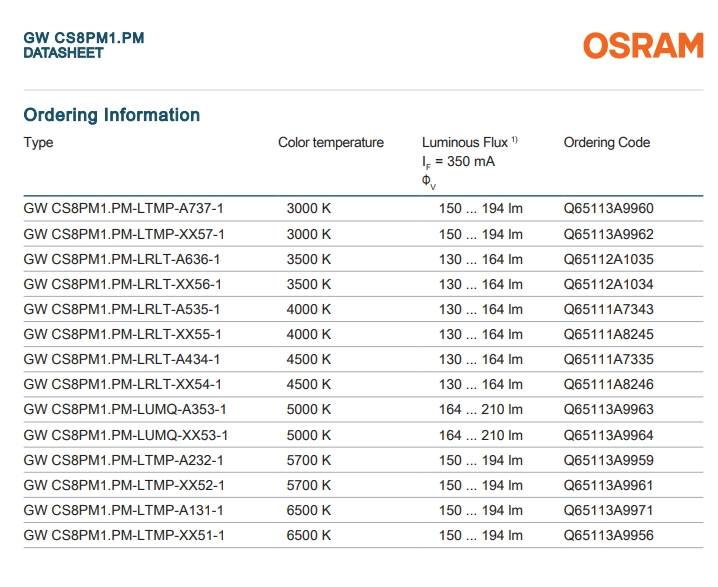The image size is (718, 587).
Task: Click ordering code Q65113A9959
Action: 609,460
